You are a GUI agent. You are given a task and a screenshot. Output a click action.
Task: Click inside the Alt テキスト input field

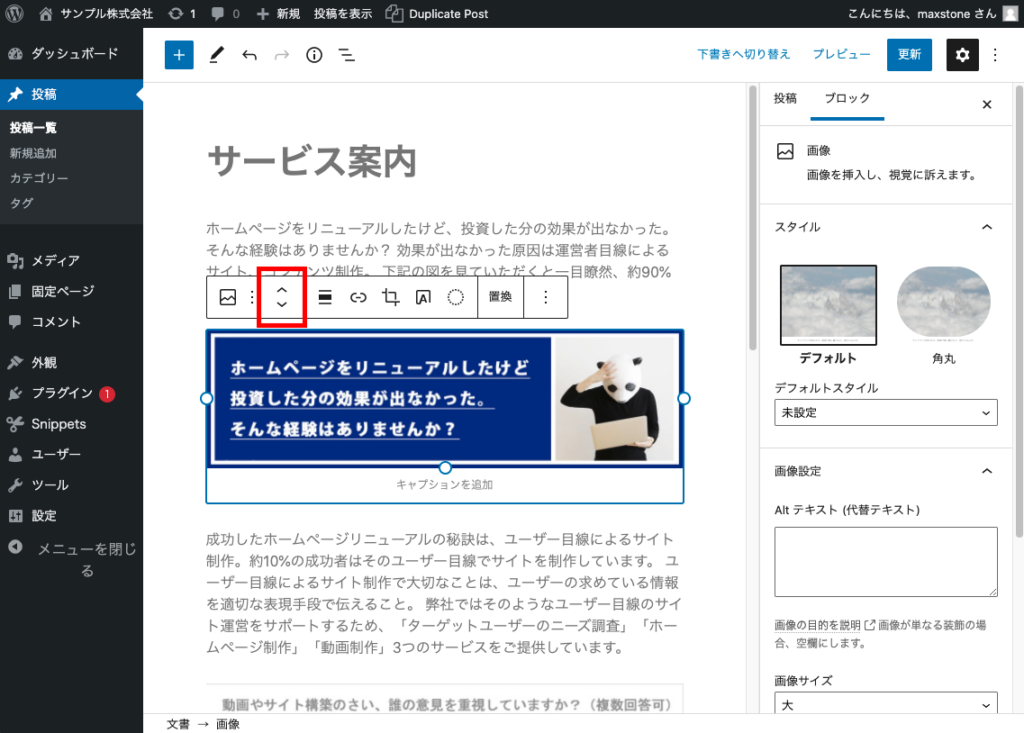885,560
